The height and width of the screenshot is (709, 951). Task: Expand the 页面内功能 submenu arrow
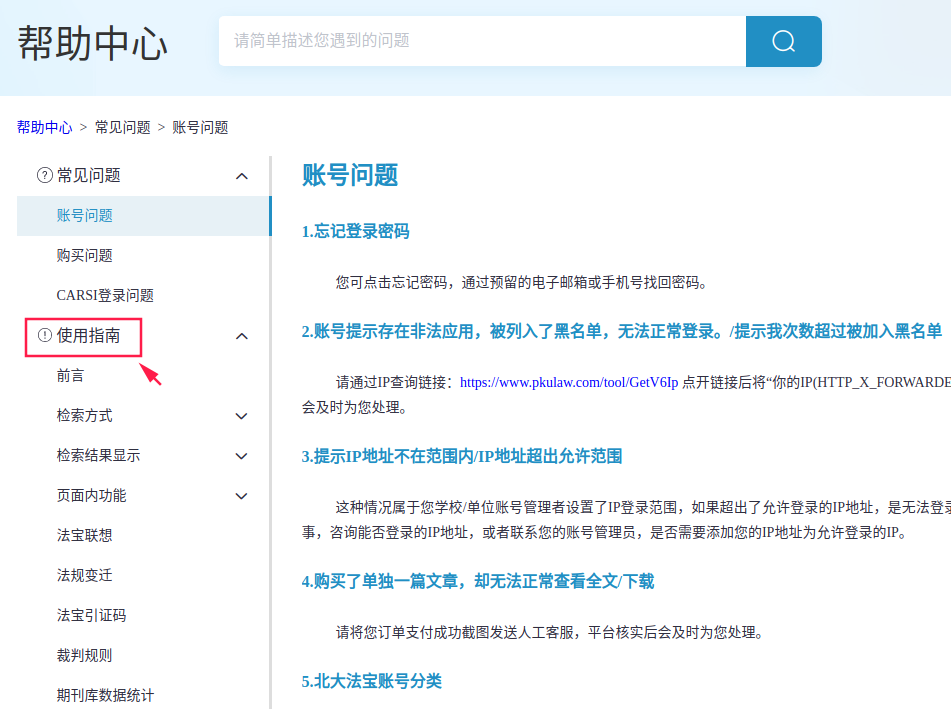pyautogui.click(x=241, y=496)
